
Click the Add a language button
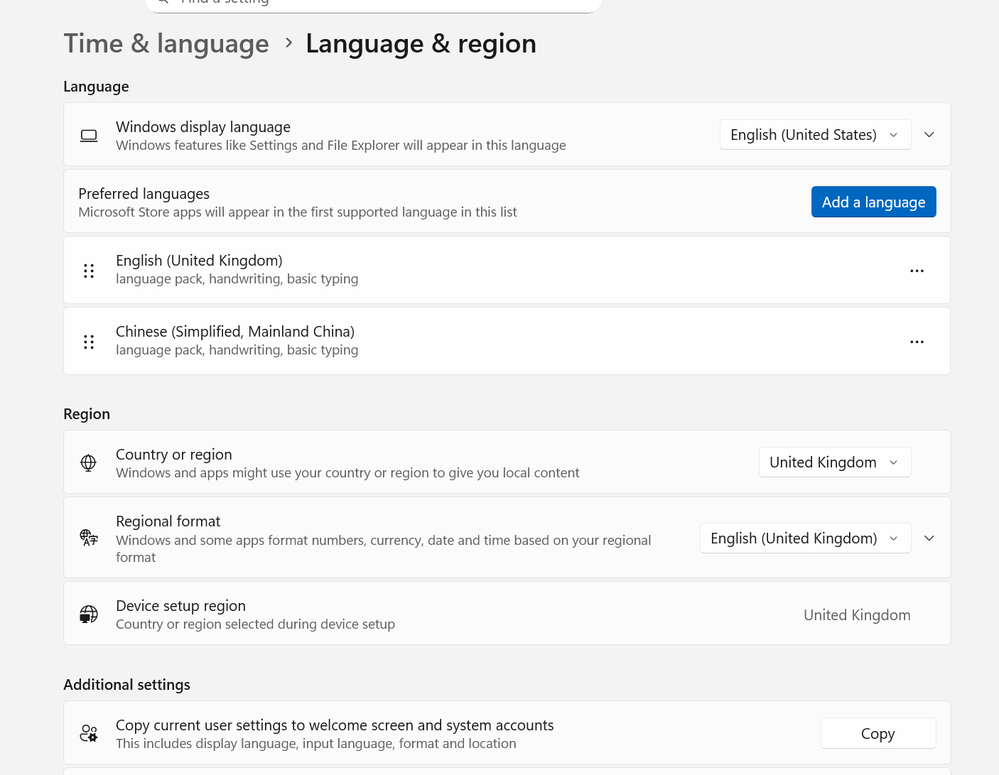click(x=873, y=202)
